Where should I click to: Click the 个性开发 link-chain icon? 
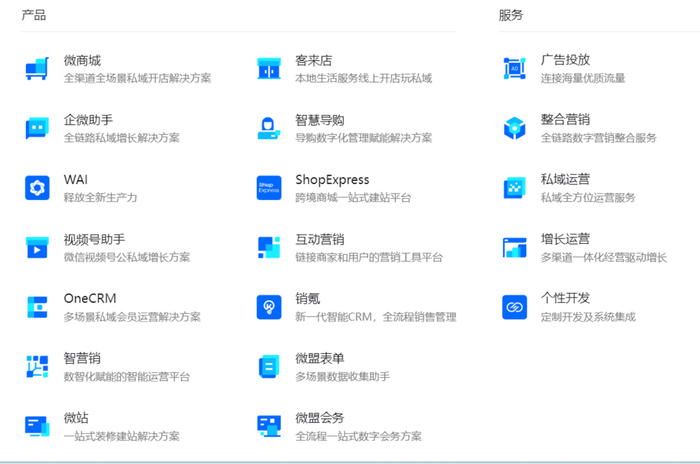click(x=514, y=307)
